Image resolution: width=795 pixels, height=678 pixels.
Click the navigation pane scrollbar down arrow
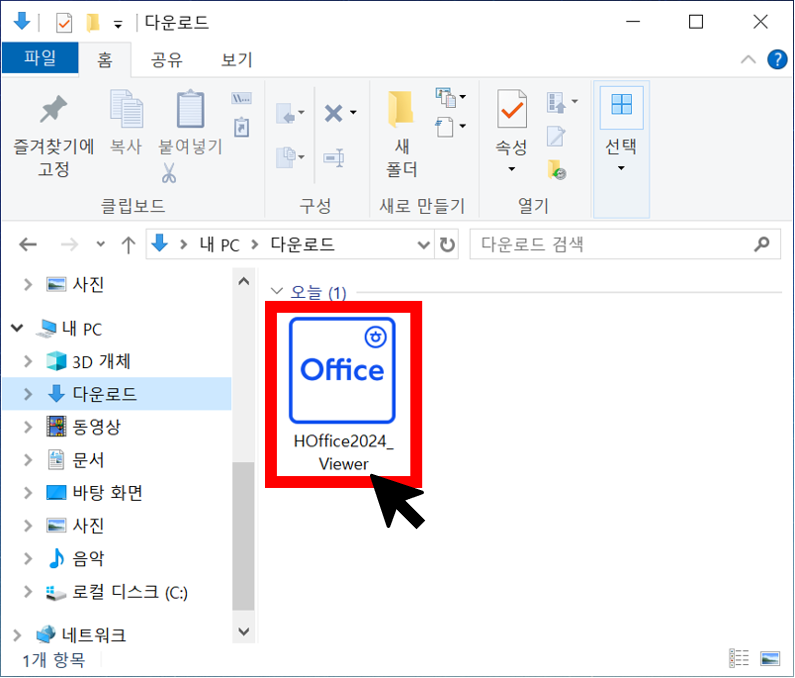click(244, 631)
